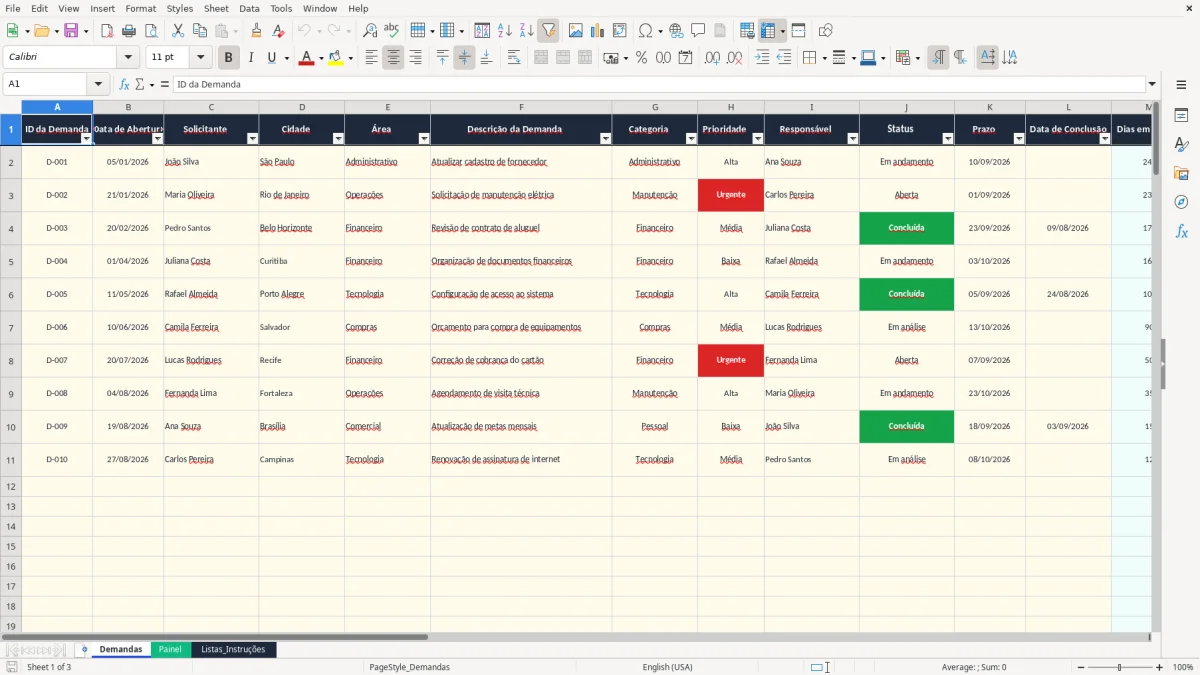Toggle Center Vertically alignment

point(464,58)
